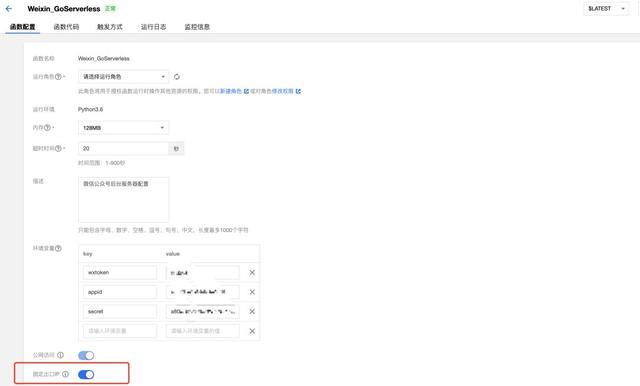640x386 pixels.
Task: Switch to the 触发方式 tab
Action: point(109,27)
